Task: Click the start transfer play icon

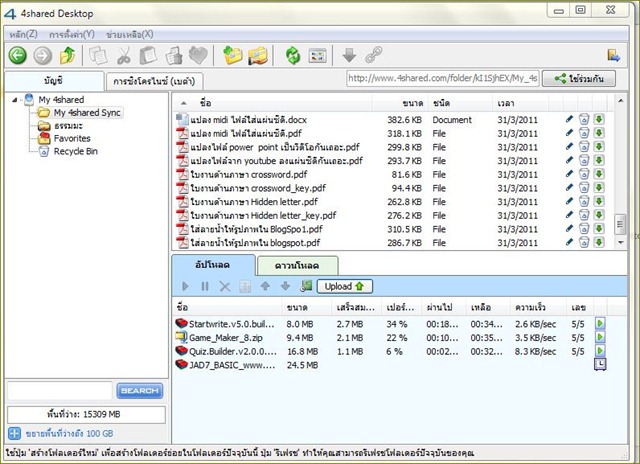Action: [x=185, y=286]
